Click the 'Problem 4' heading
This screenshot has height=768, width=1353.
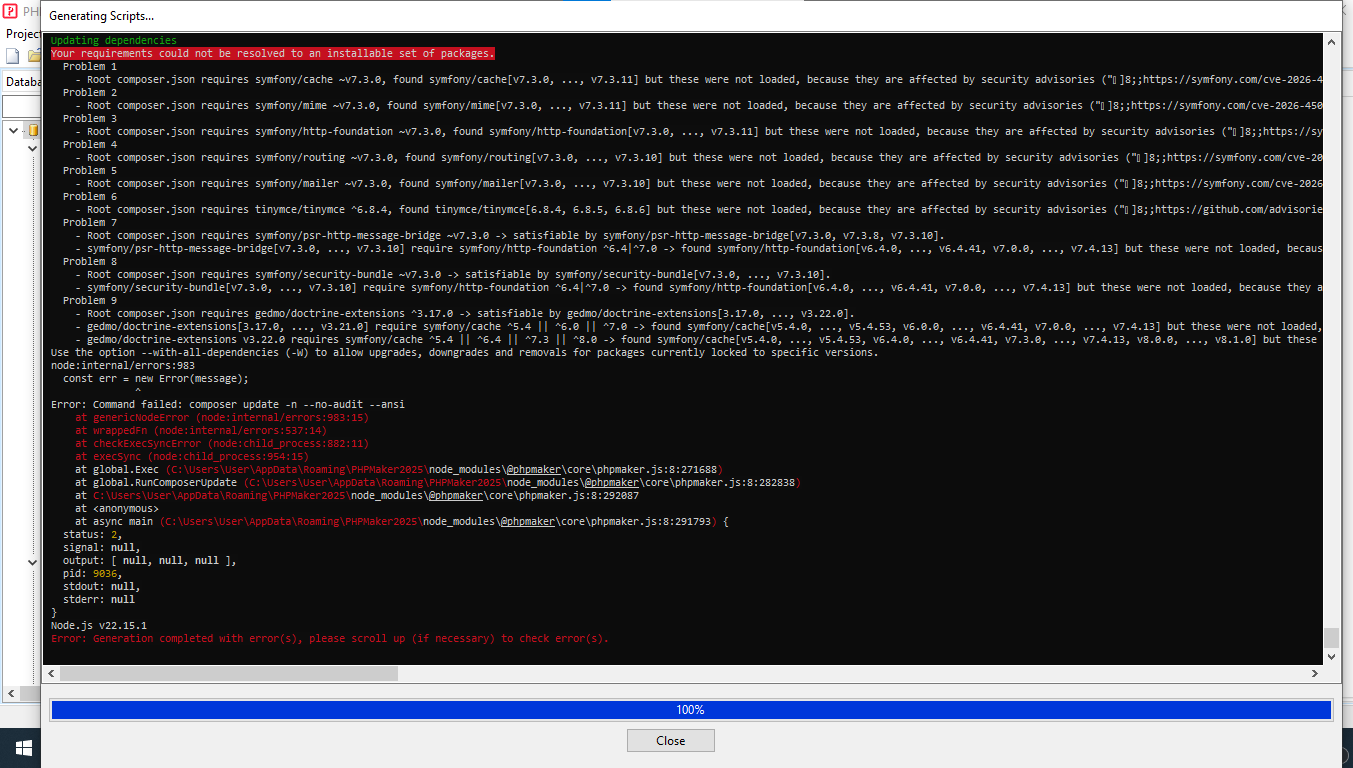click(90, 144)
